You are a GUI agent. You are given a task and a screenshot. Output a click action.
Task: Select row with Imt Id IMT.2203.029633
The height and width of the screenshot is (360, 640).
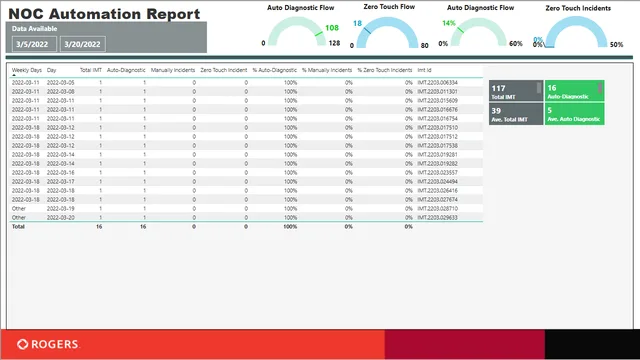coord(246,218)
